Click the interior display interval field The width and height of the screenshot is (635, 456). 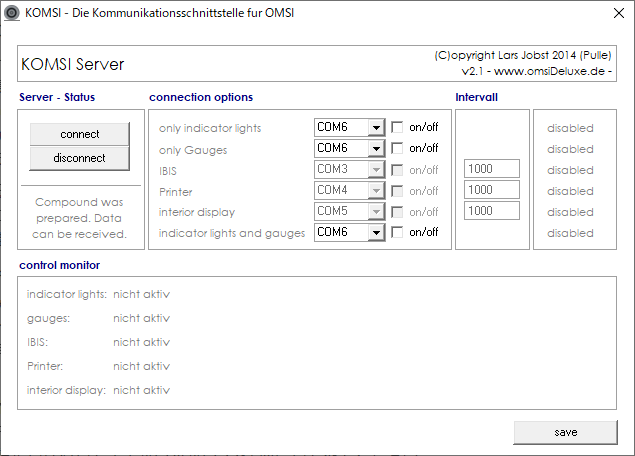(492, 211)
